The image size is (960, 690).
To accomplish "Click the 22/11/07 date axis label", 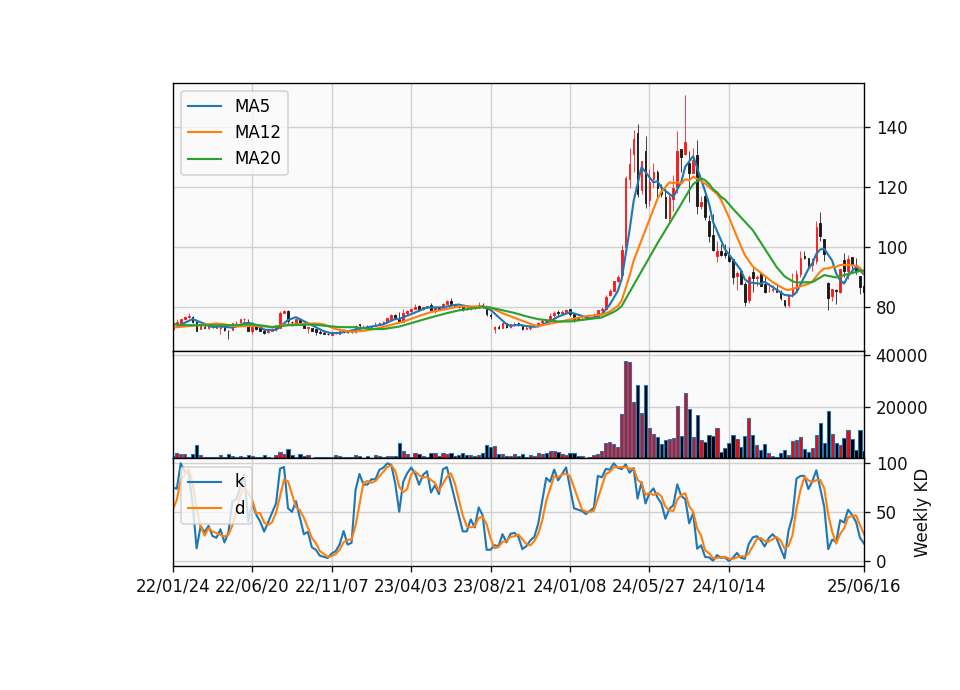I will point(332,586).
